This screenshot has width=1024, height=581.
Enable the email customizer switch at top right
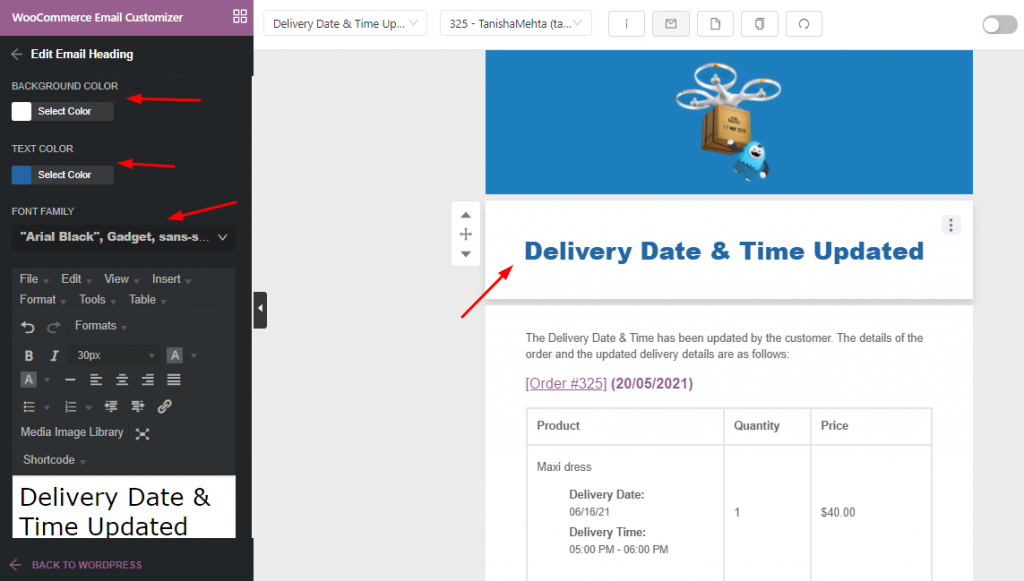[x=999, y=24]
